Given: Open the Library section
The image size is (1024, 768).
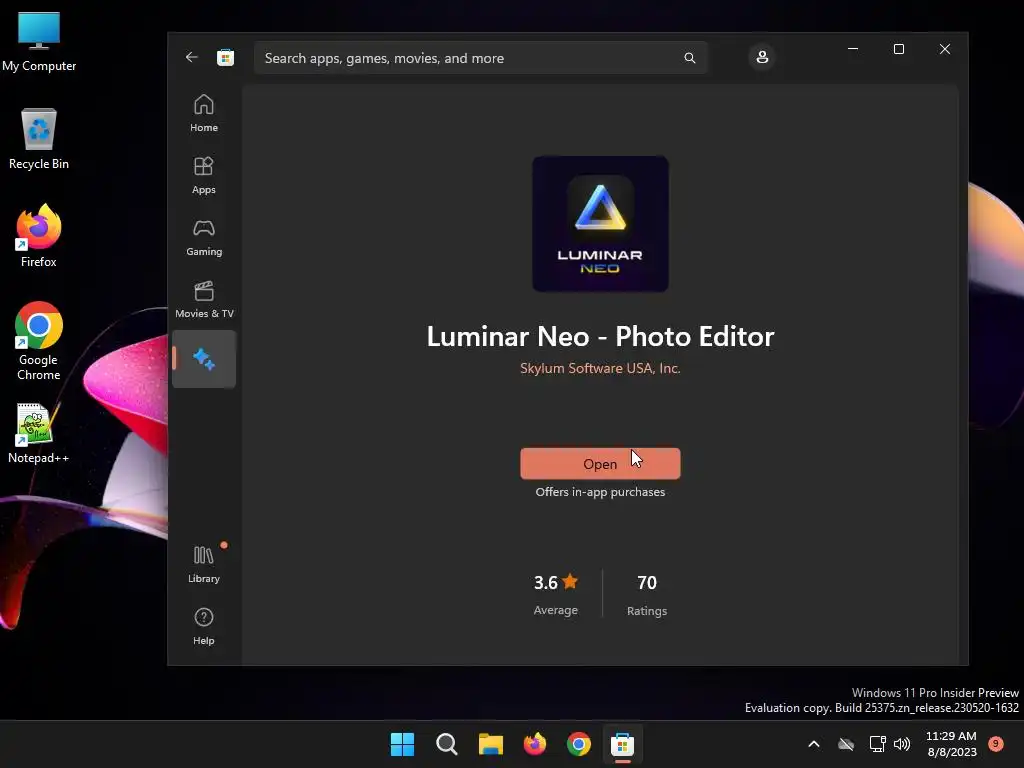Looking at the screenshot, I should 204,564.
